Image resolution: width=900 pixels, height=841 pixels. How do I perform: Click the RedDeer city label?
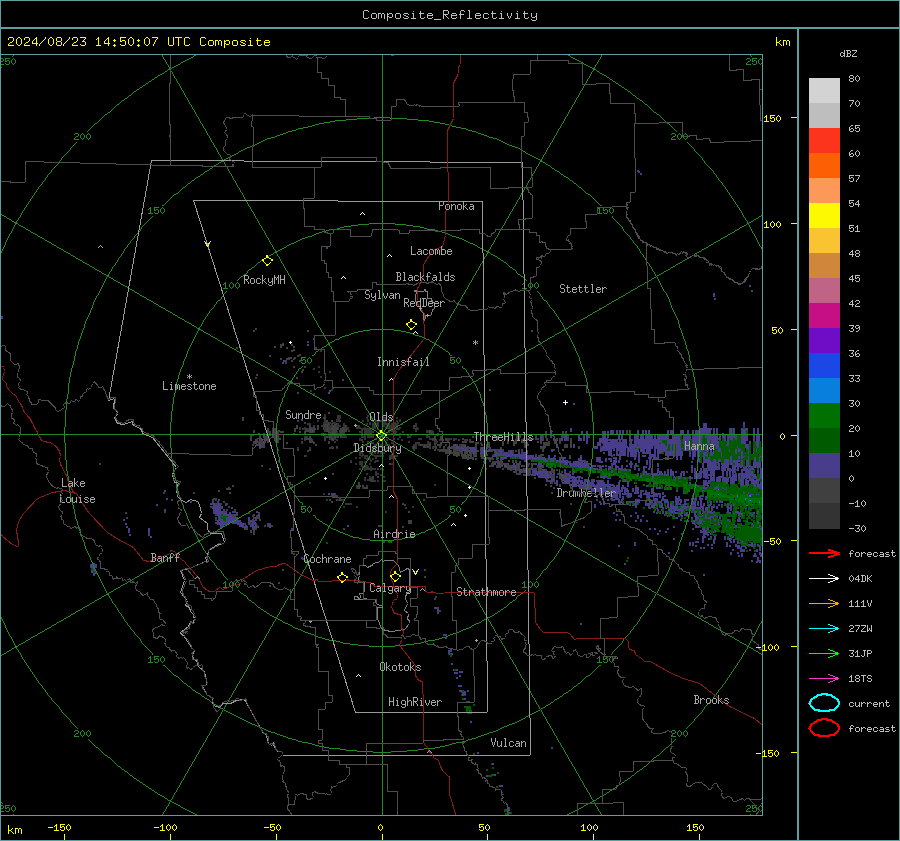424,303
